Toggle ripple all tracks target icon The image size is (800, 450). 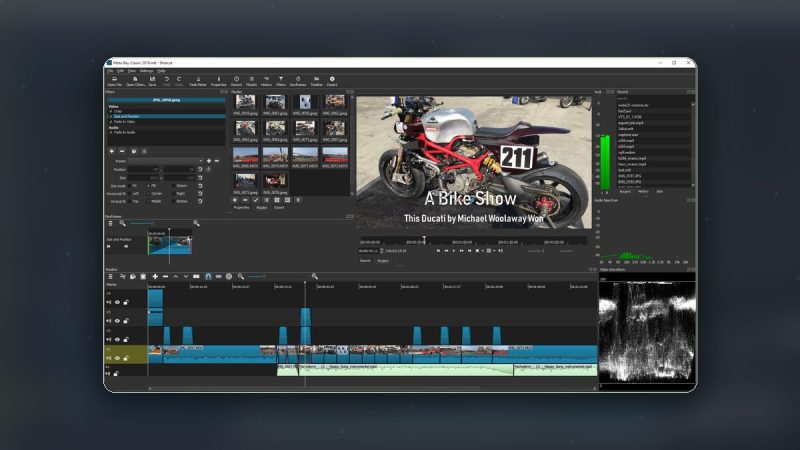(229, 276)
